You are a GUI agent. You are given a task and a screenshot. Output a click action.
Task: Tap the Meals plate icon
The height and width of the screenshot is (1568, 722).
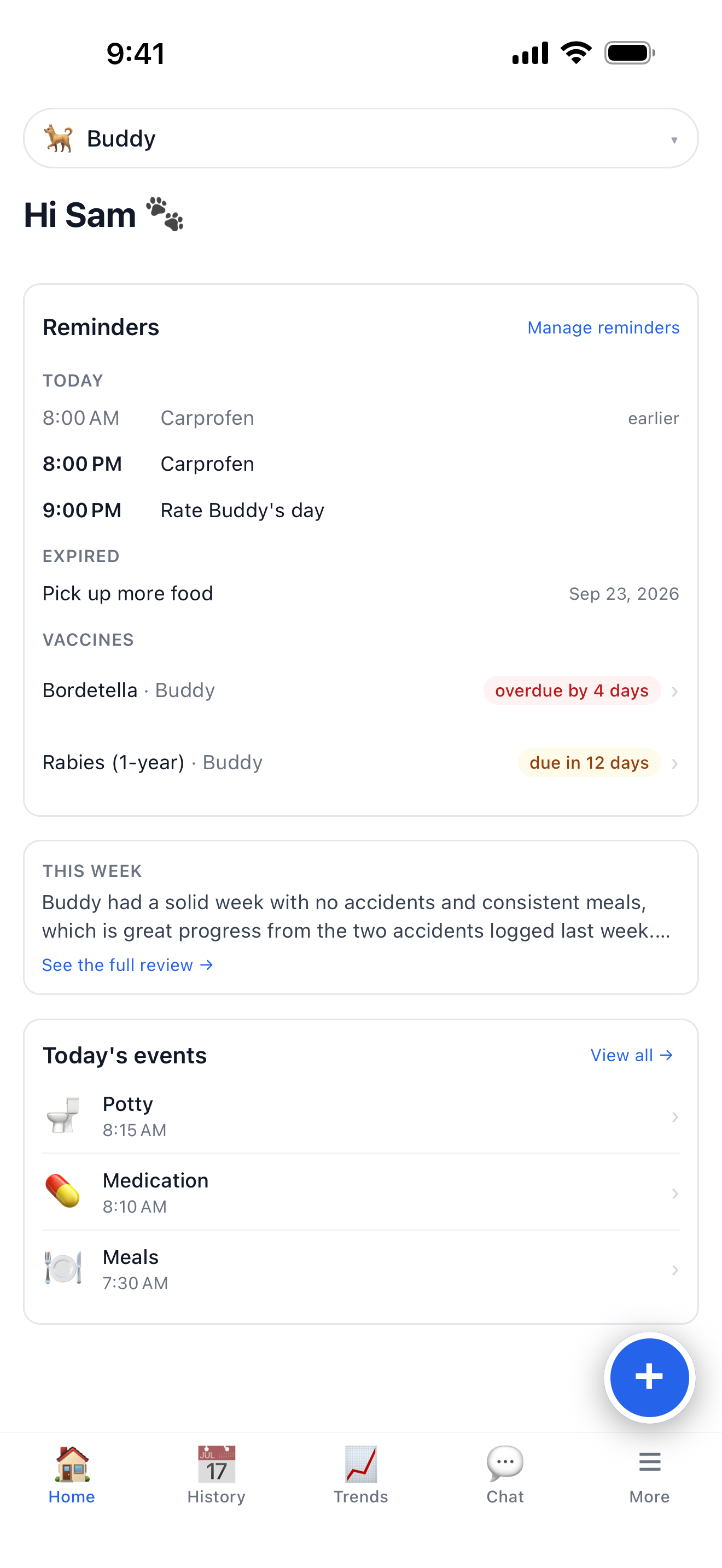(63, 1268)
